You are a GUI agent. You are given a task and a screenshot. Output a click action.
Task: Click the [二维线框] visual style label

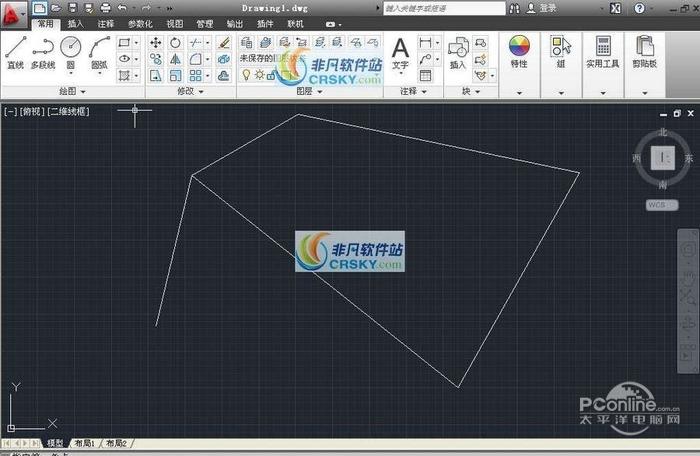click(68, 111)
